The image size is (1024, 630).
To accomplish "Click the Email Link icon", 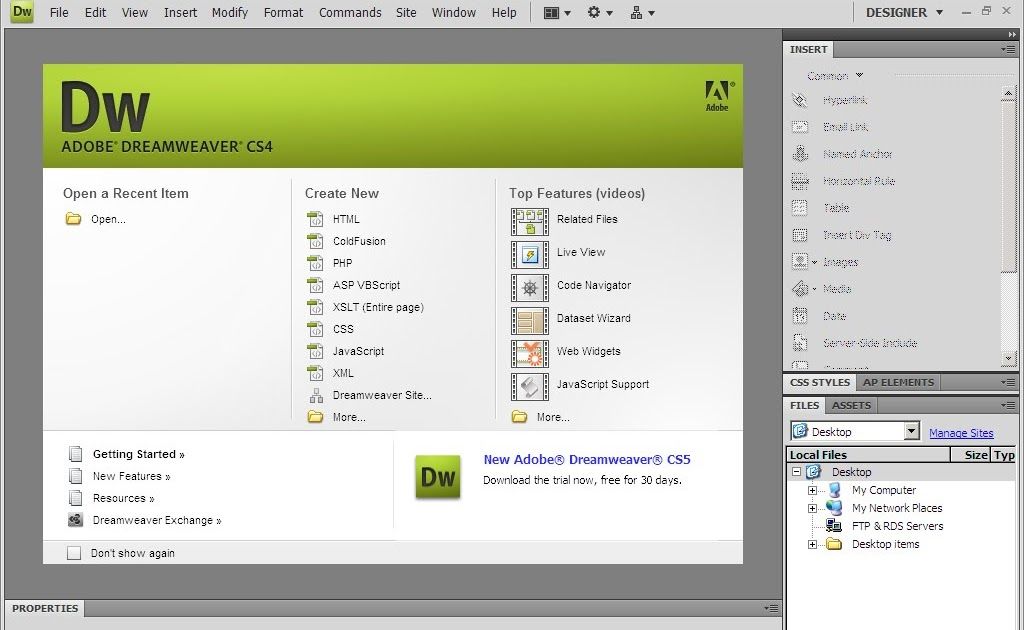I will [x=800, y=127].
